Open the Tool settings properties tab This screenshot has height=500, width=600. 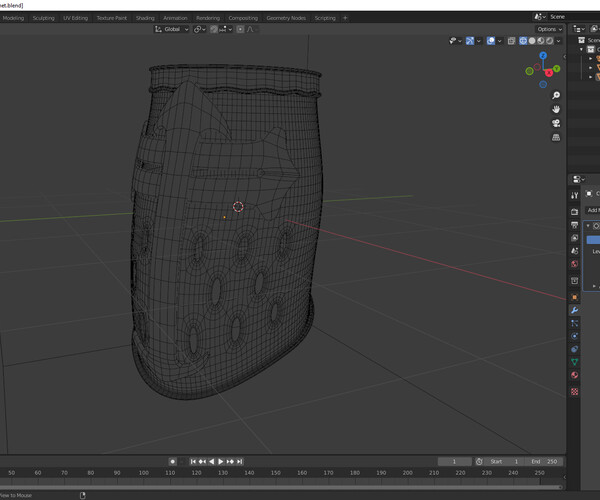point(575,195)
